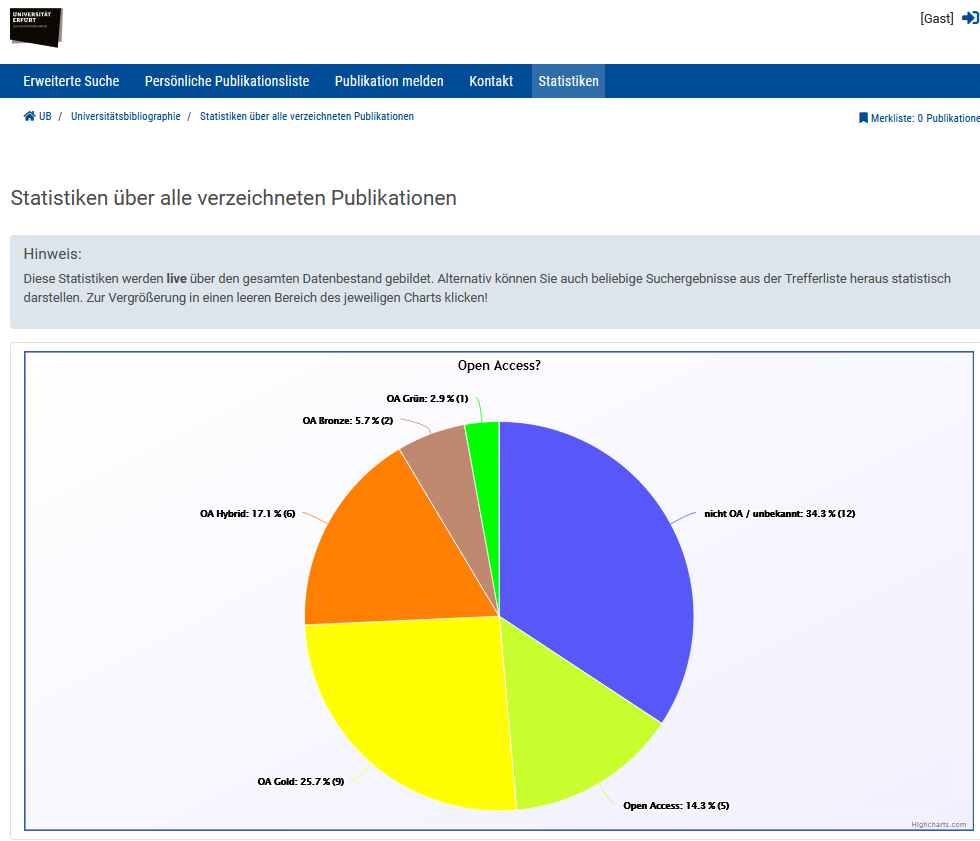
Task: Select the Statistiken tab
Action: (x=568, y=81)
